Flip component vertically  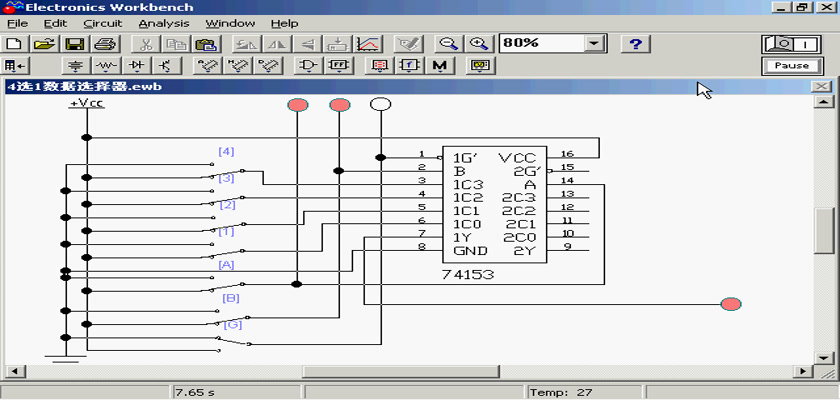308,44
